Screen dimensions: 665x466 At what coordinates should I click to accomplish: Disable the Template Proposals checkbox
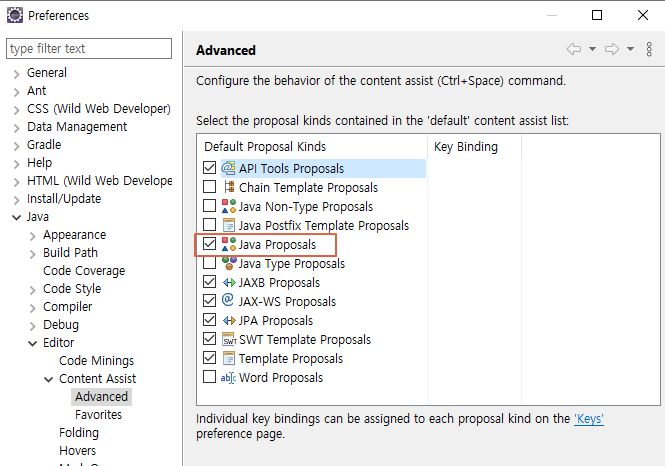coord(209,359)
